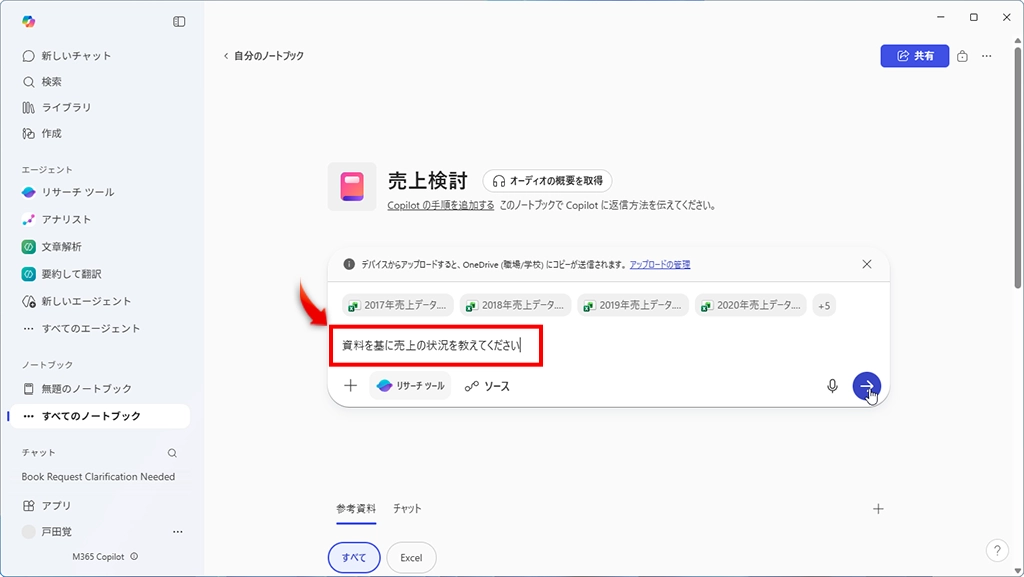Toggle the sidebar collapse icon
1024x577 pixels.
click(x=179, y=21)
